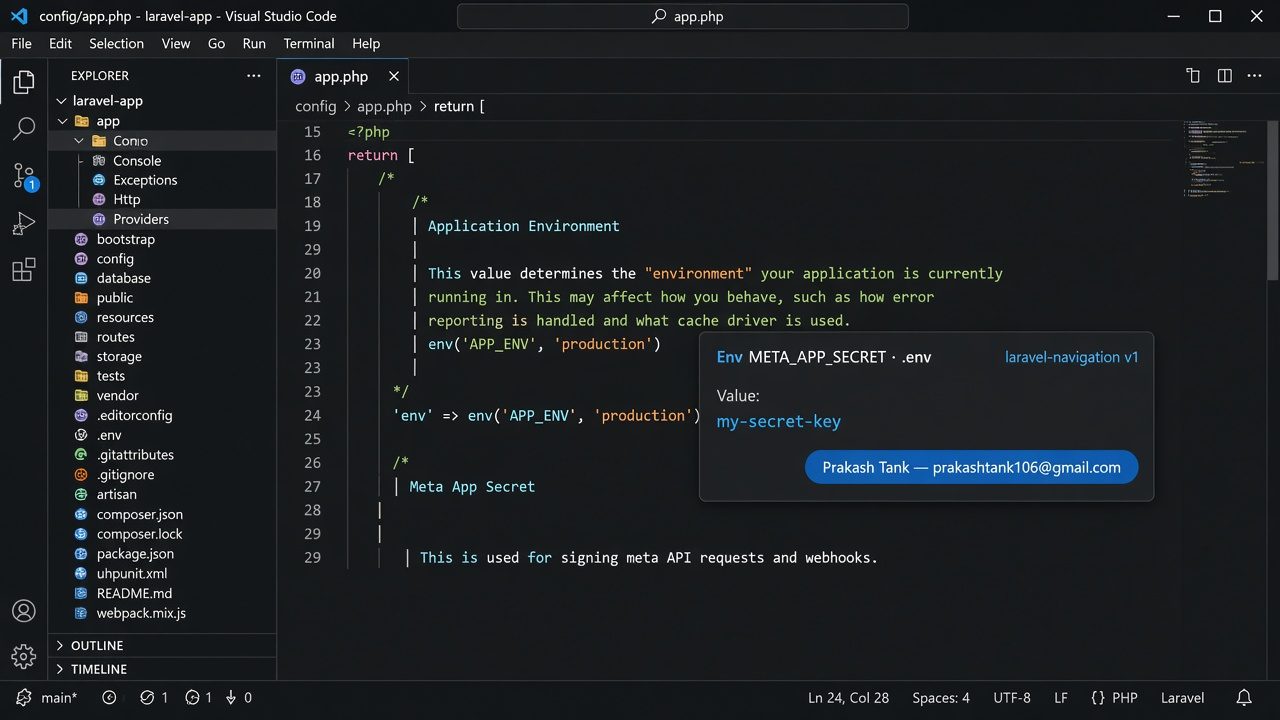Click the config breadcrumb segment

tap(316, 106)
